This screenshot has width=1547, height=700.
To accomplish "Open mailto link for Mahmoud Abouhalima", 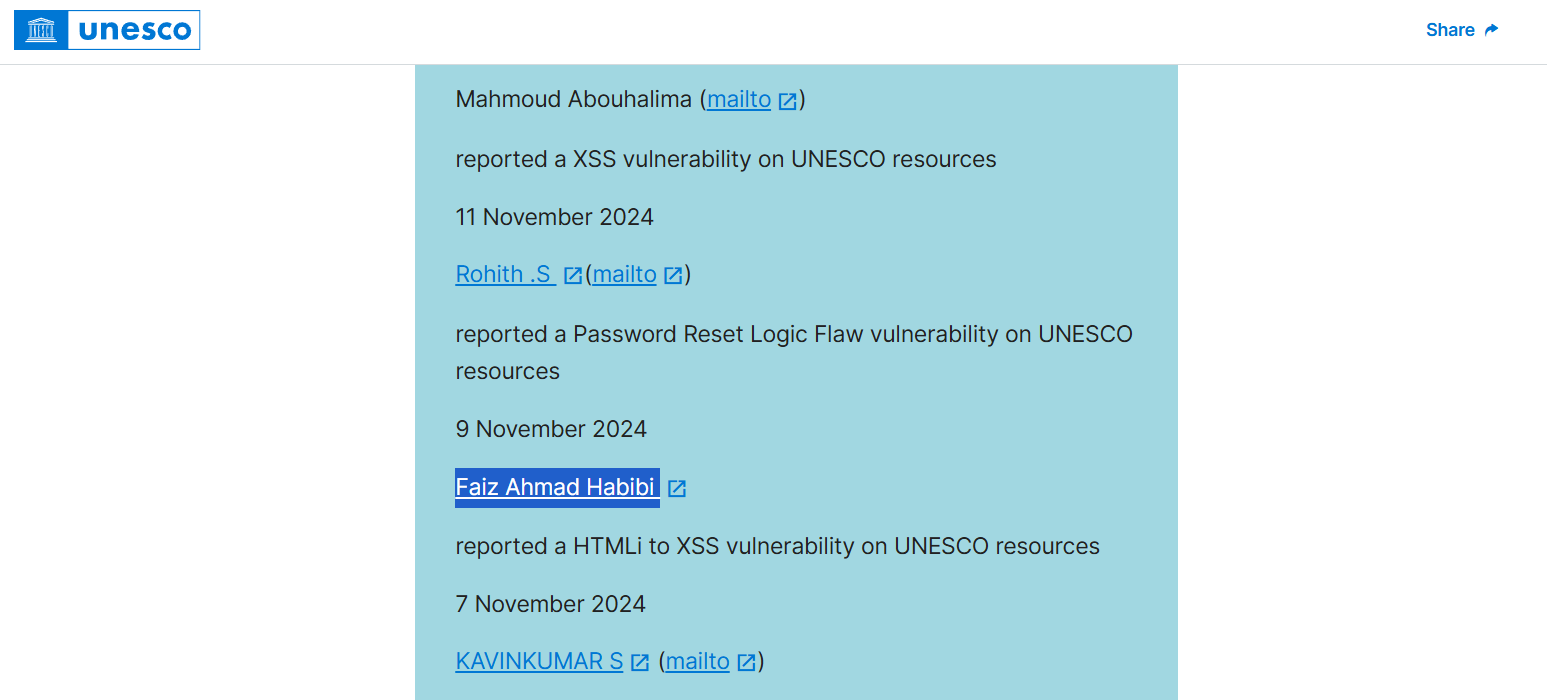I will (x=739, y=100).
